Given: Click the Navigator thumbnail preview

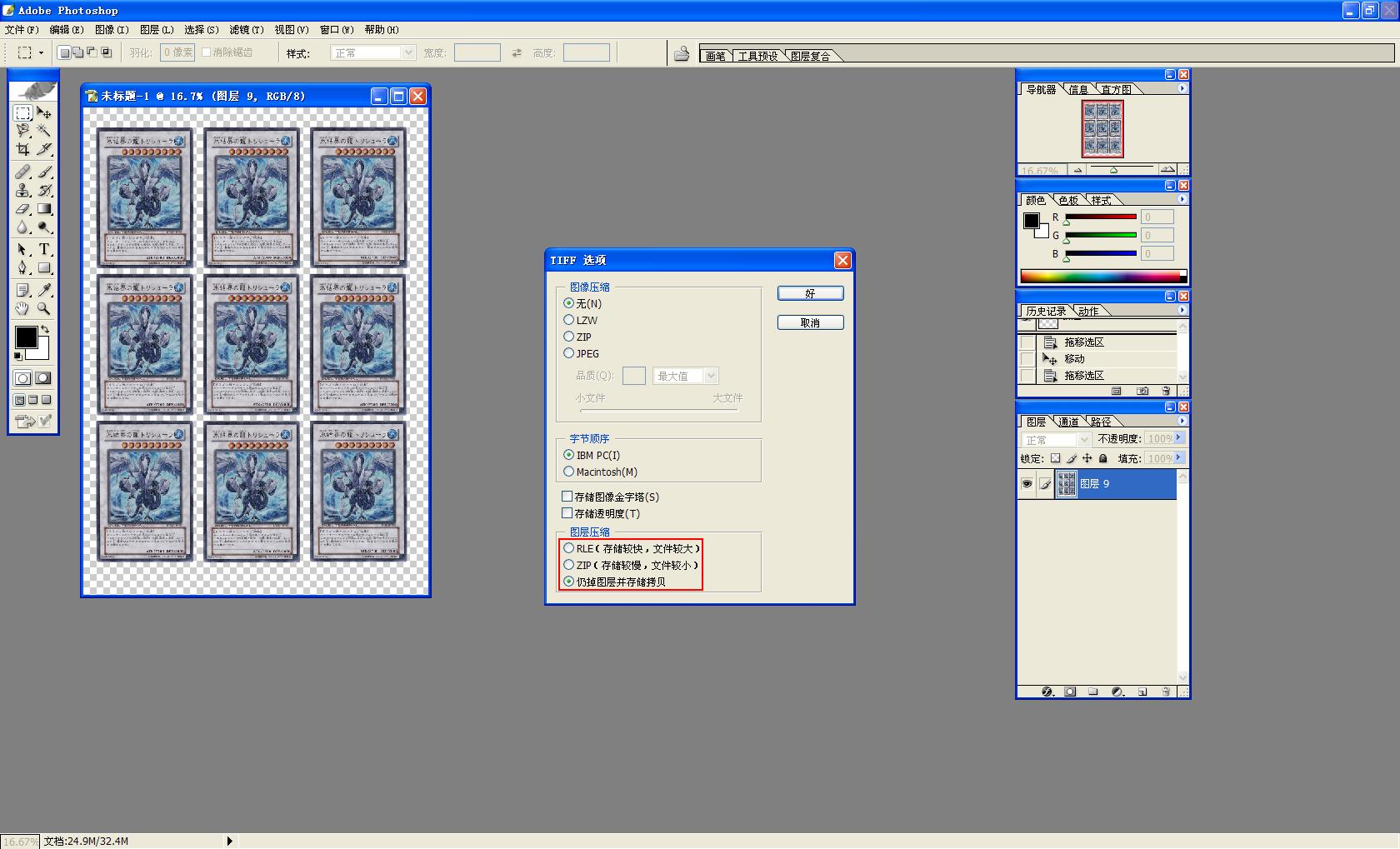Looking at the screenshot, I should point(1102,129).
